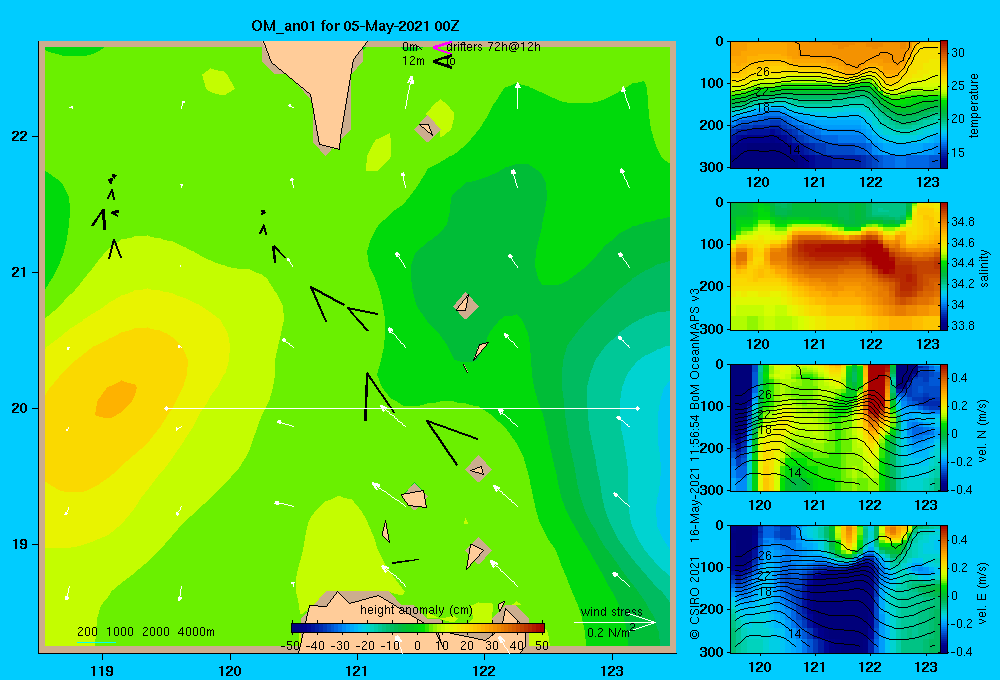The height and width of the screenshot is (680, 1000).
Task: Click the island near 122E 19.6N
Action: (478, 469)
